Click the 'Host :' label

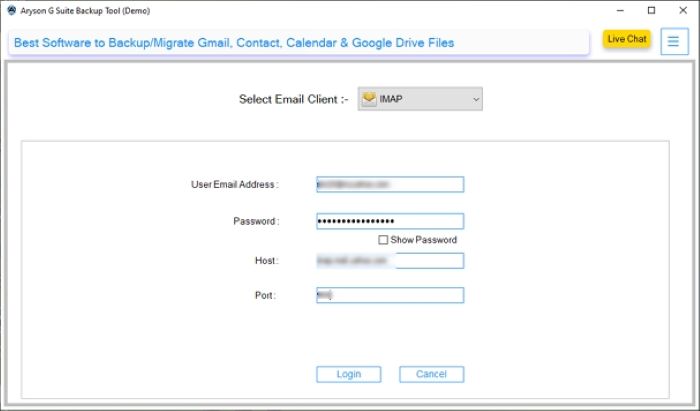point(267,261)
